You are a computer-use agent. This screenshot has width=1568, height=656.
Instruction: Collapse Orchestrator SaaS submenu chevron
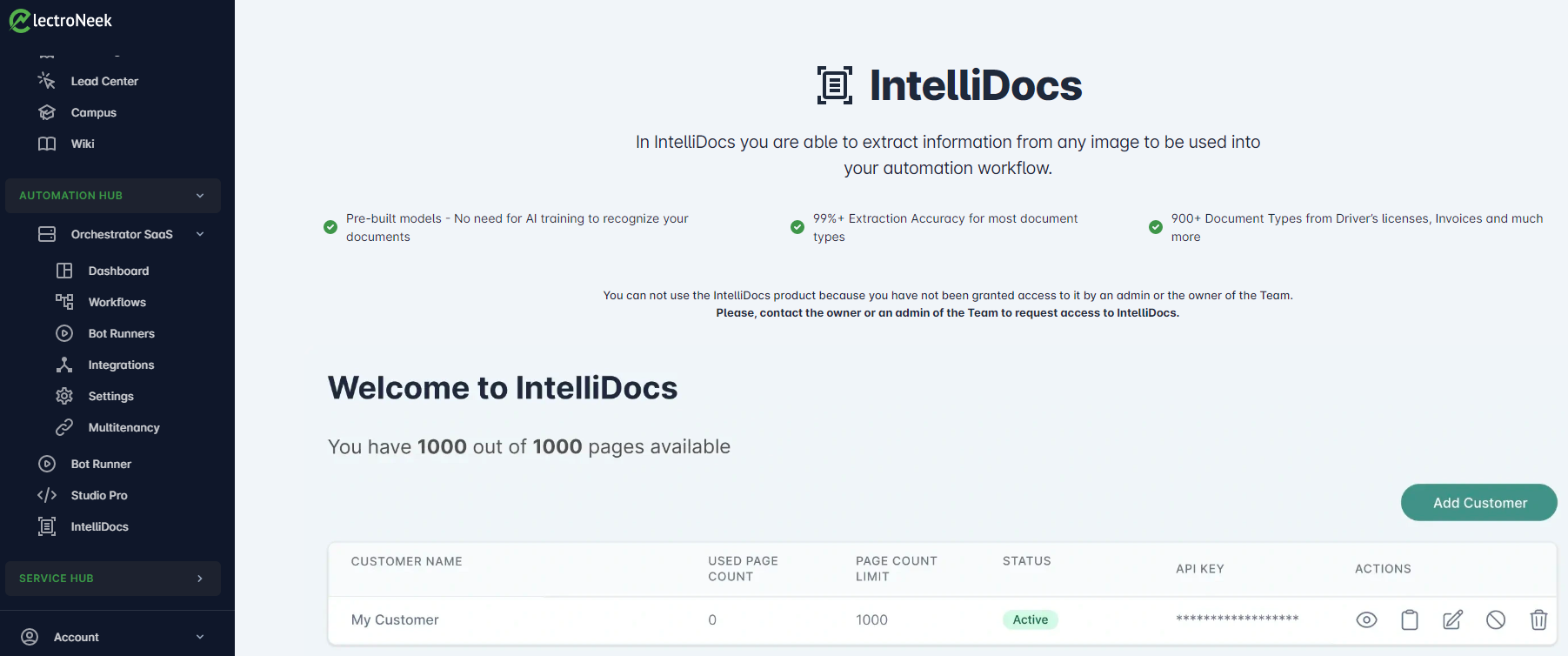tap(200, 234)
